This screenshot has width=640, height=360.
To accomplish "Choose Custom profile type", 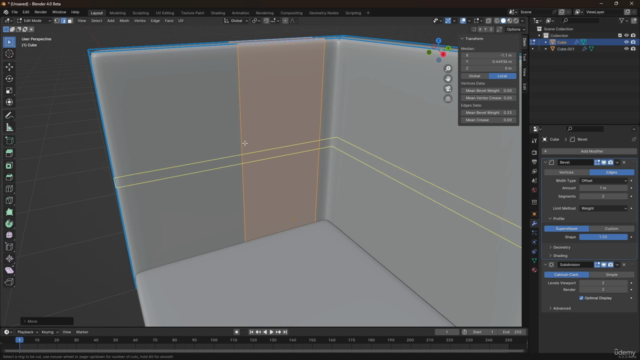I will (x=611, y=229).
